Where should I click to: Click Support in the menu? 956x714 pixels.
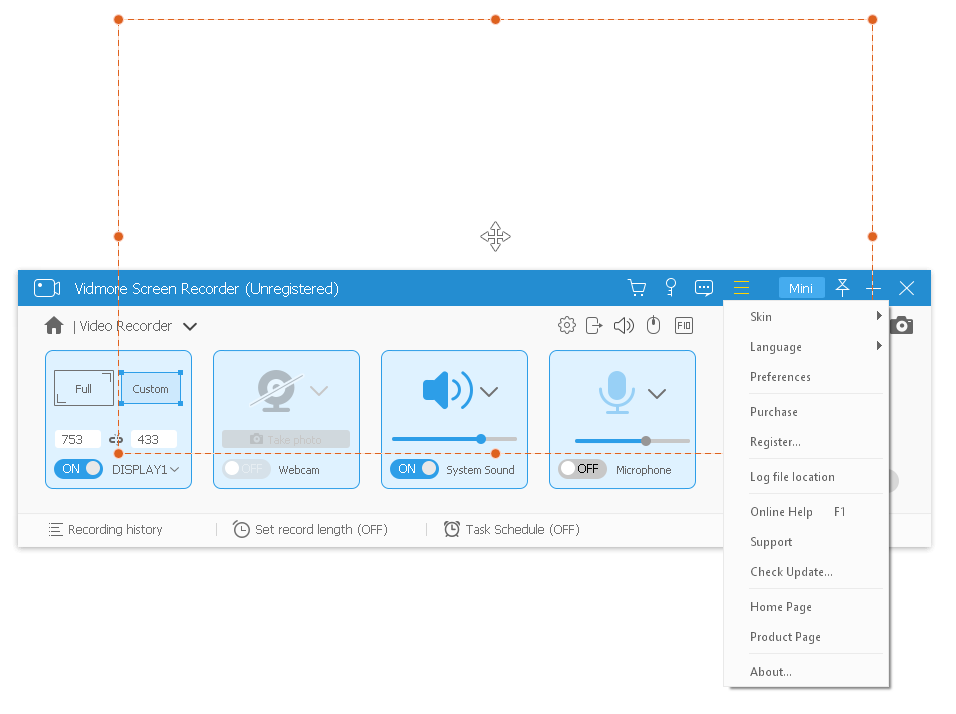[807, 542]
